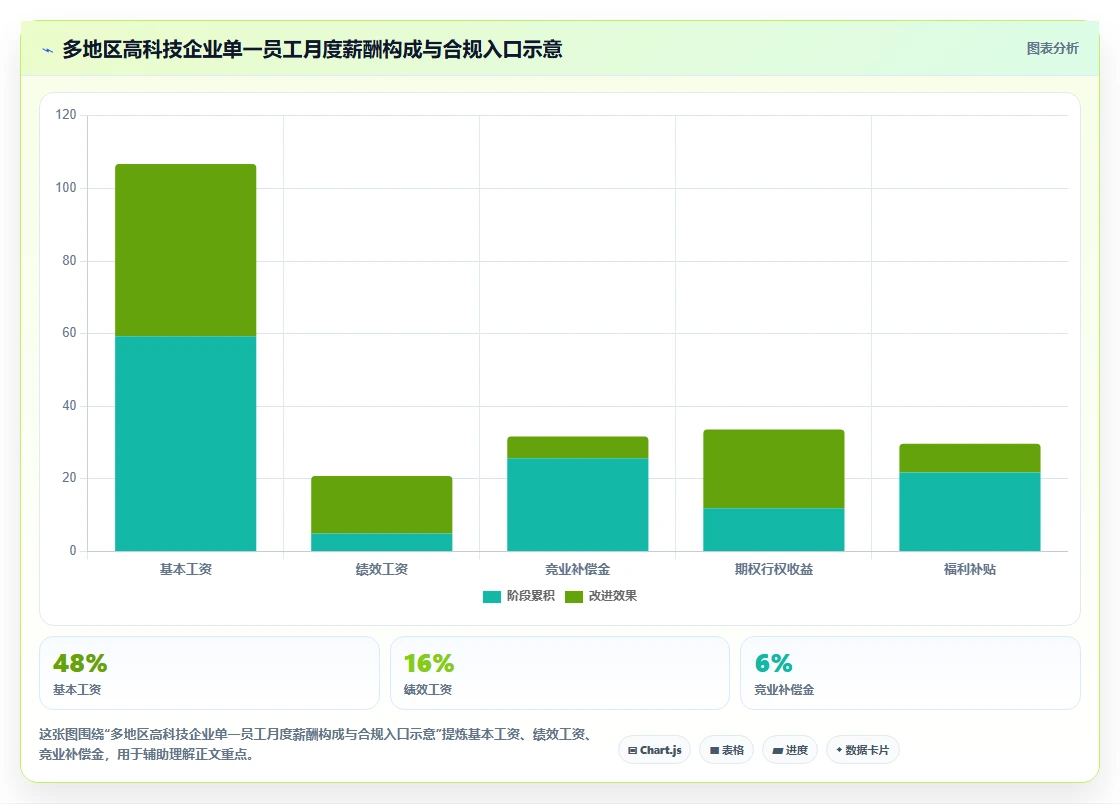Toggle the 改进效果 legend entry
Viewport: 1120px width, 804px height.
tap(601, 596)
